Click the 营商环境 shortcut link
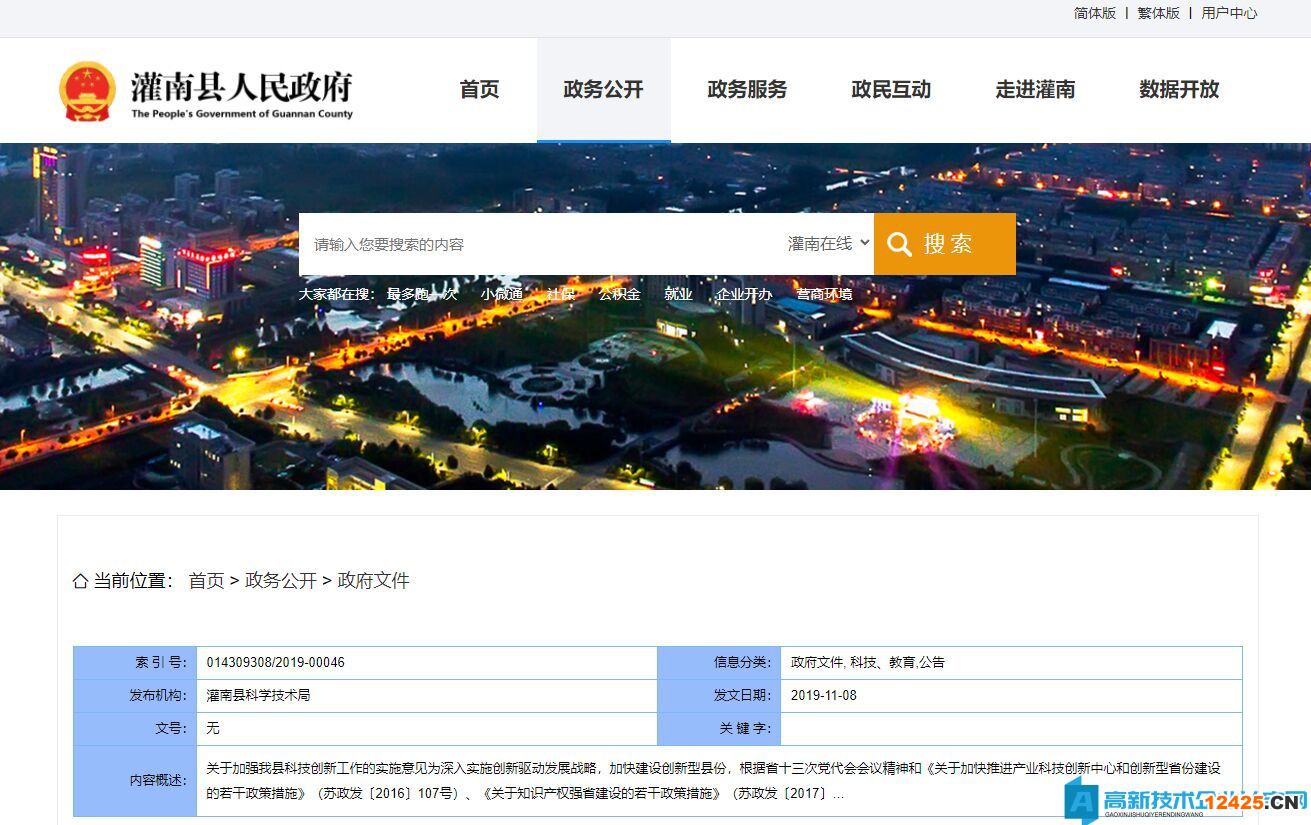Image resolution: width=1311 pixels, height=825 pixels. 824,294
